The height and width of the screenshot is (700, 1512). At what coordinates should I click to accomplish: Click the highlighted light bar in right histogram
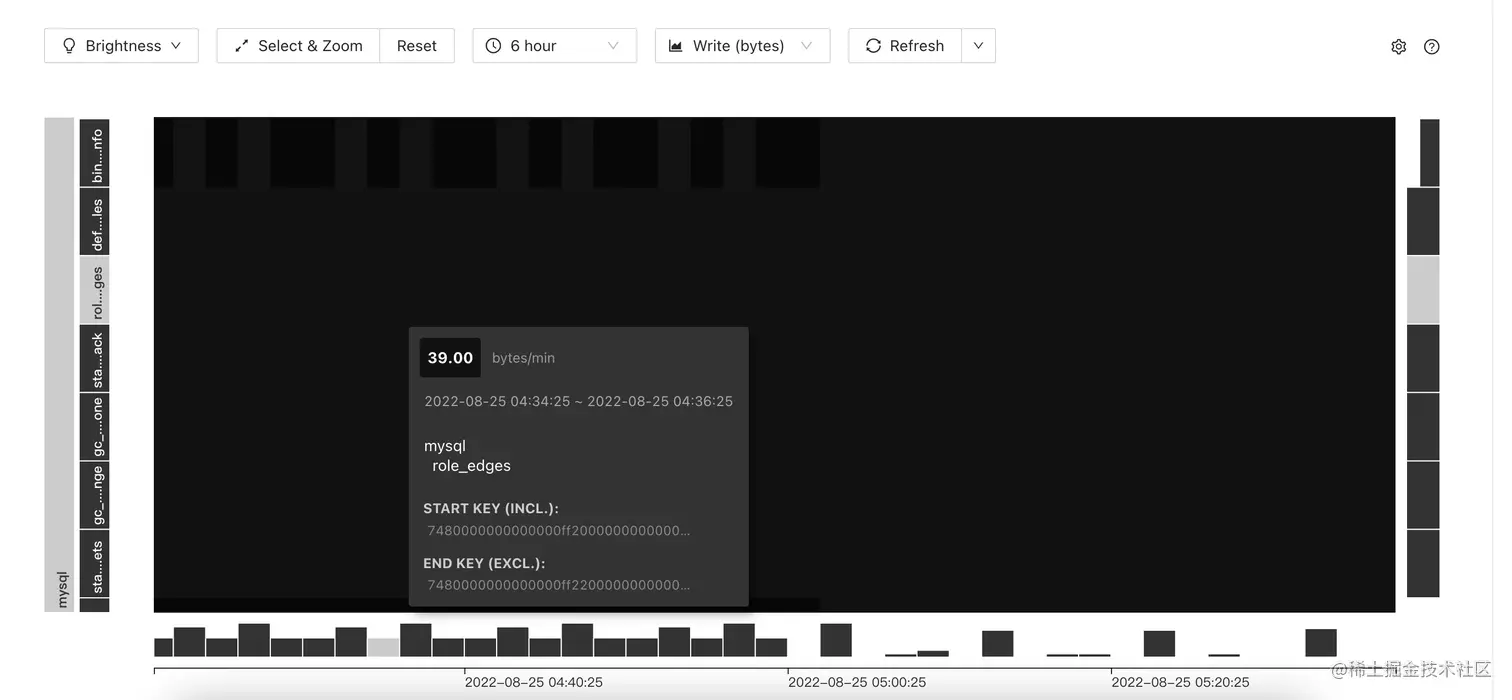1423,290
